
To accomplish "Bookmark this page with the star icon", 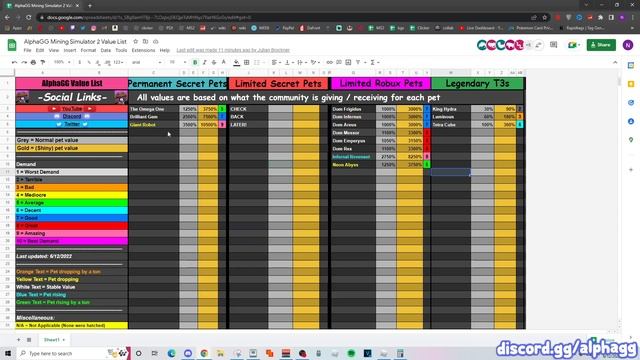I will (x=544, y=18).
